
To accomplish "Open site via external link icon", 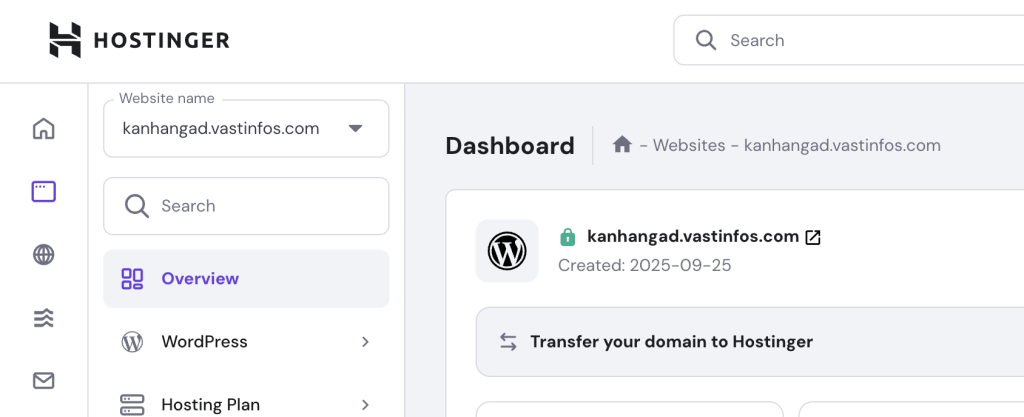I will point(814,237).
